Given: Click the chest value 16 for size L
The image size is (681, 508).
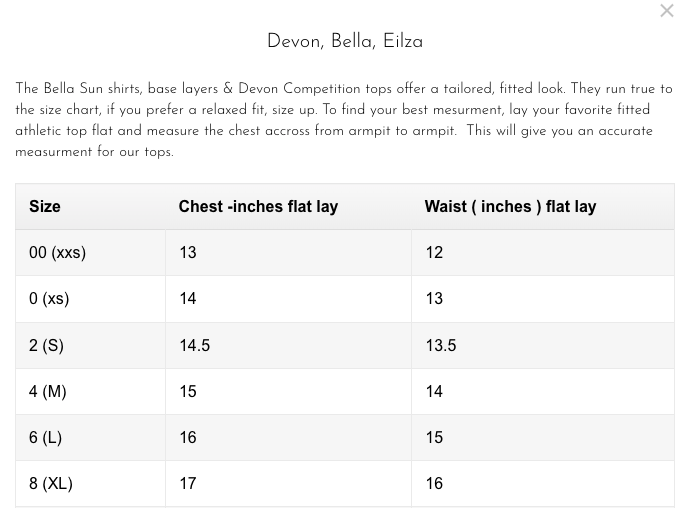Looking at the screenshot, I should pos(188,437).
